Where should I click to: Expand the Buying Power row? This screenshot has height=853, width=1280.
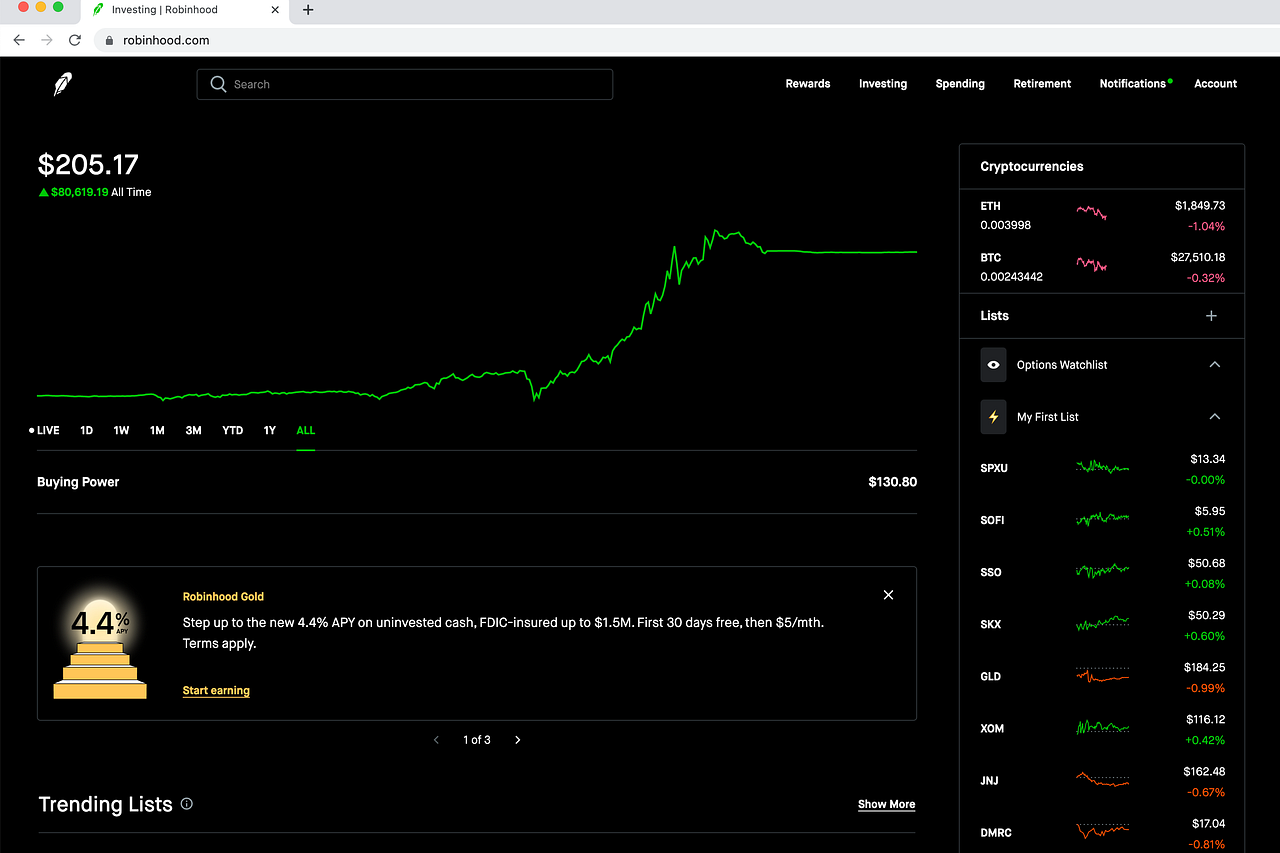pyautogui.click(x=477, y=482)
